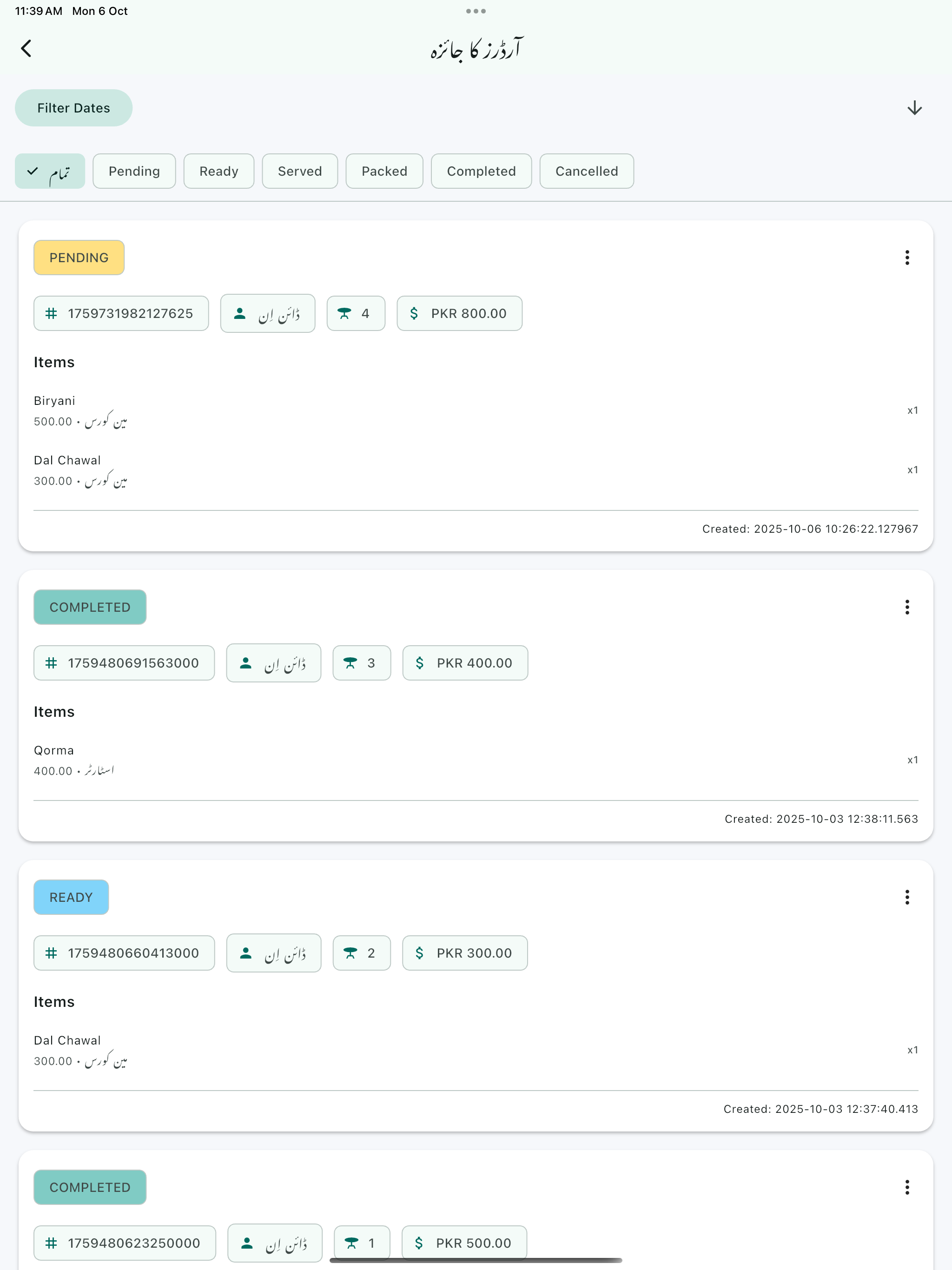Click dollar icon beside PKR 800.00
The image size is (952, 1270).
coord(414,313)
